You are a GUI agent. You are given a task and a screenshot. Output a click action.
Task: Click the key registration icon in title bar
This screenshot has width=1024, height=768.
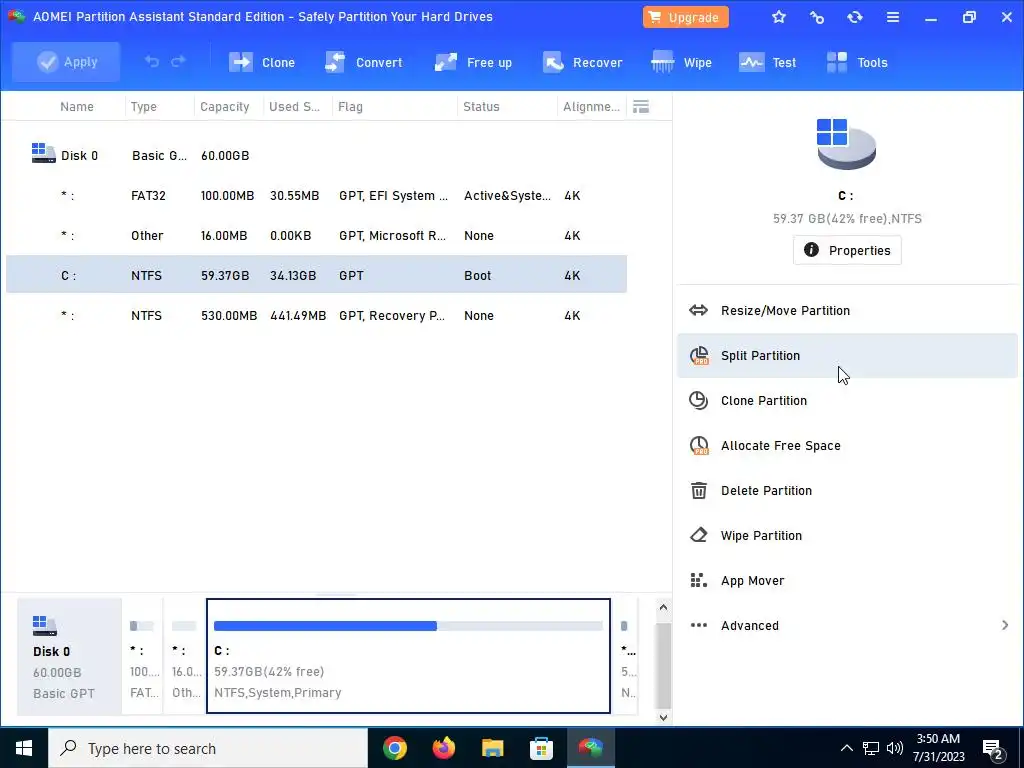point(816,18)
